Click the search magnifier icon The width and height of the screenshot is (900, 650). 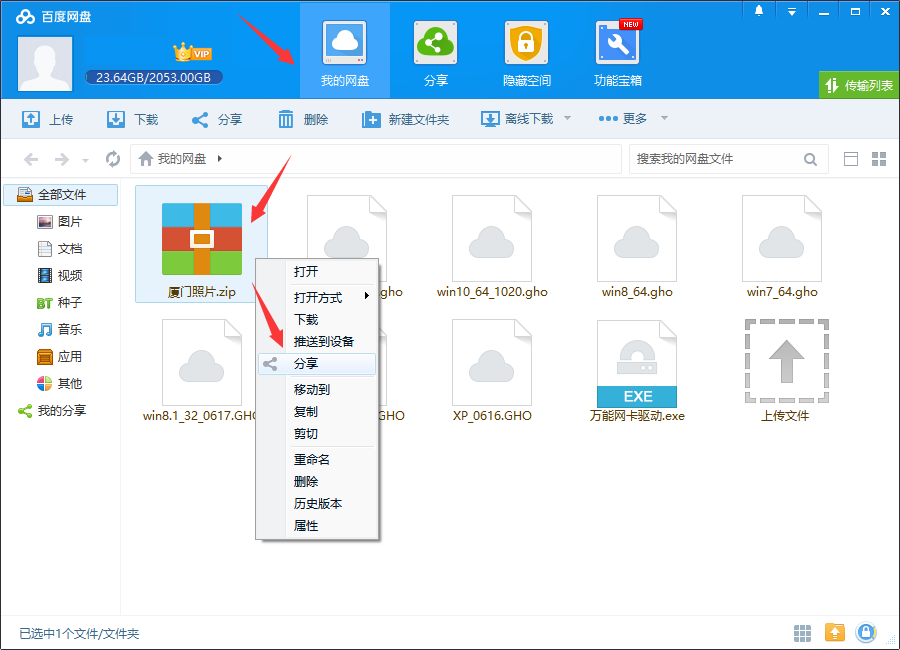tap(810, 159)
